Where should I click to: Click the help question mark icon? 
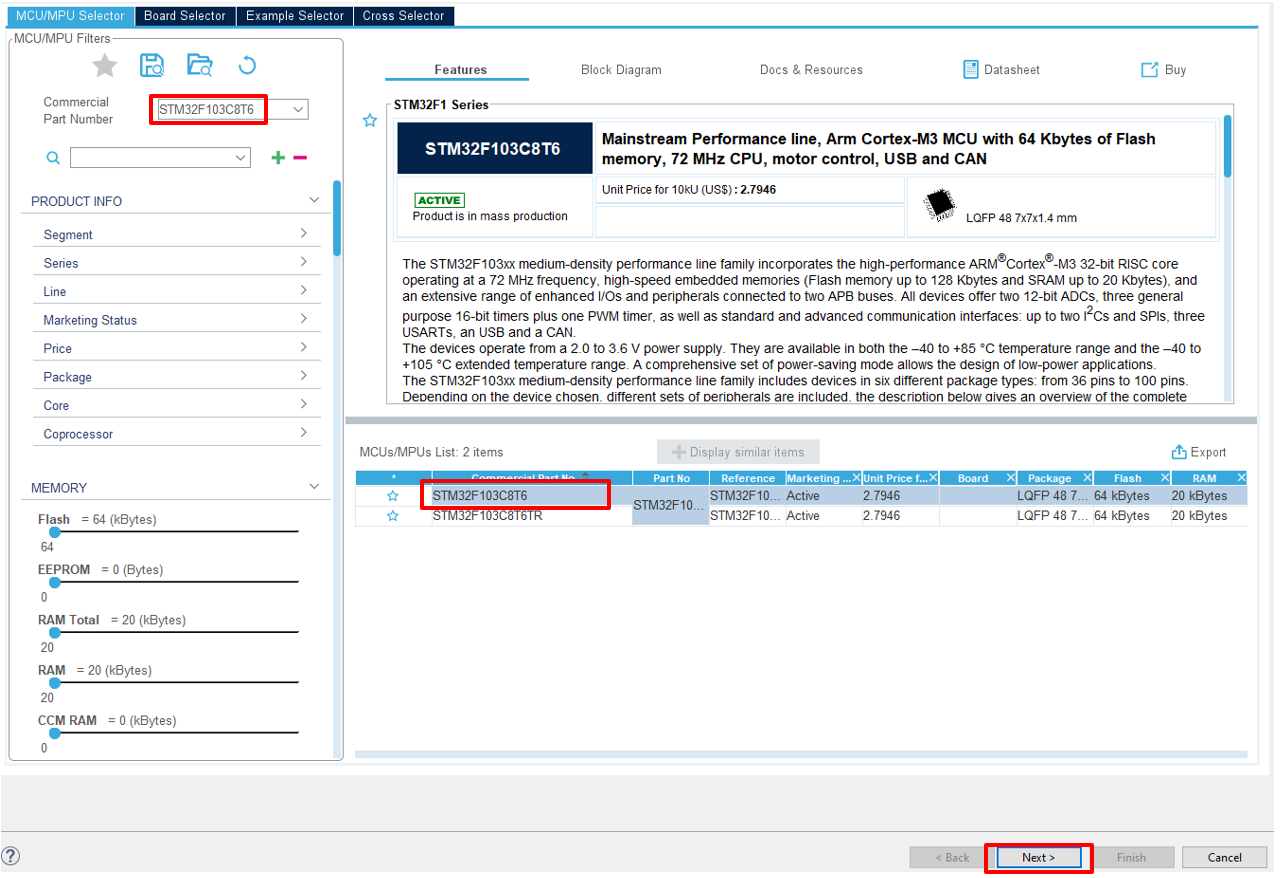point(11,857)
